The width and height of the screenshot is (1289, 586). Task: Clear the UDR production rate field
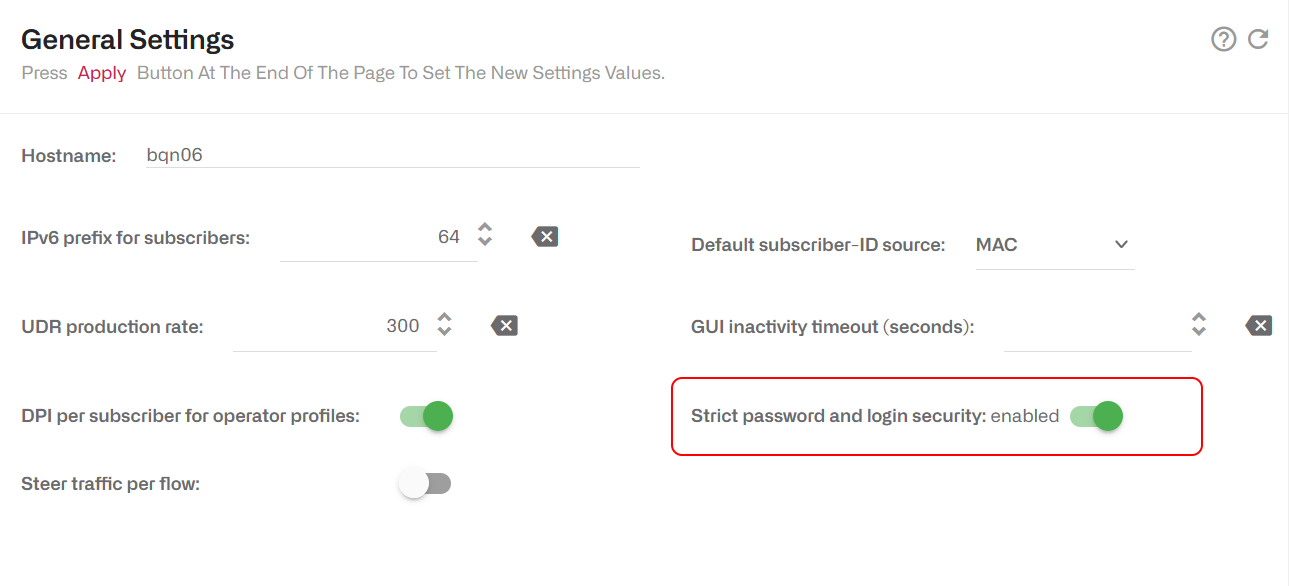[504, 325]
